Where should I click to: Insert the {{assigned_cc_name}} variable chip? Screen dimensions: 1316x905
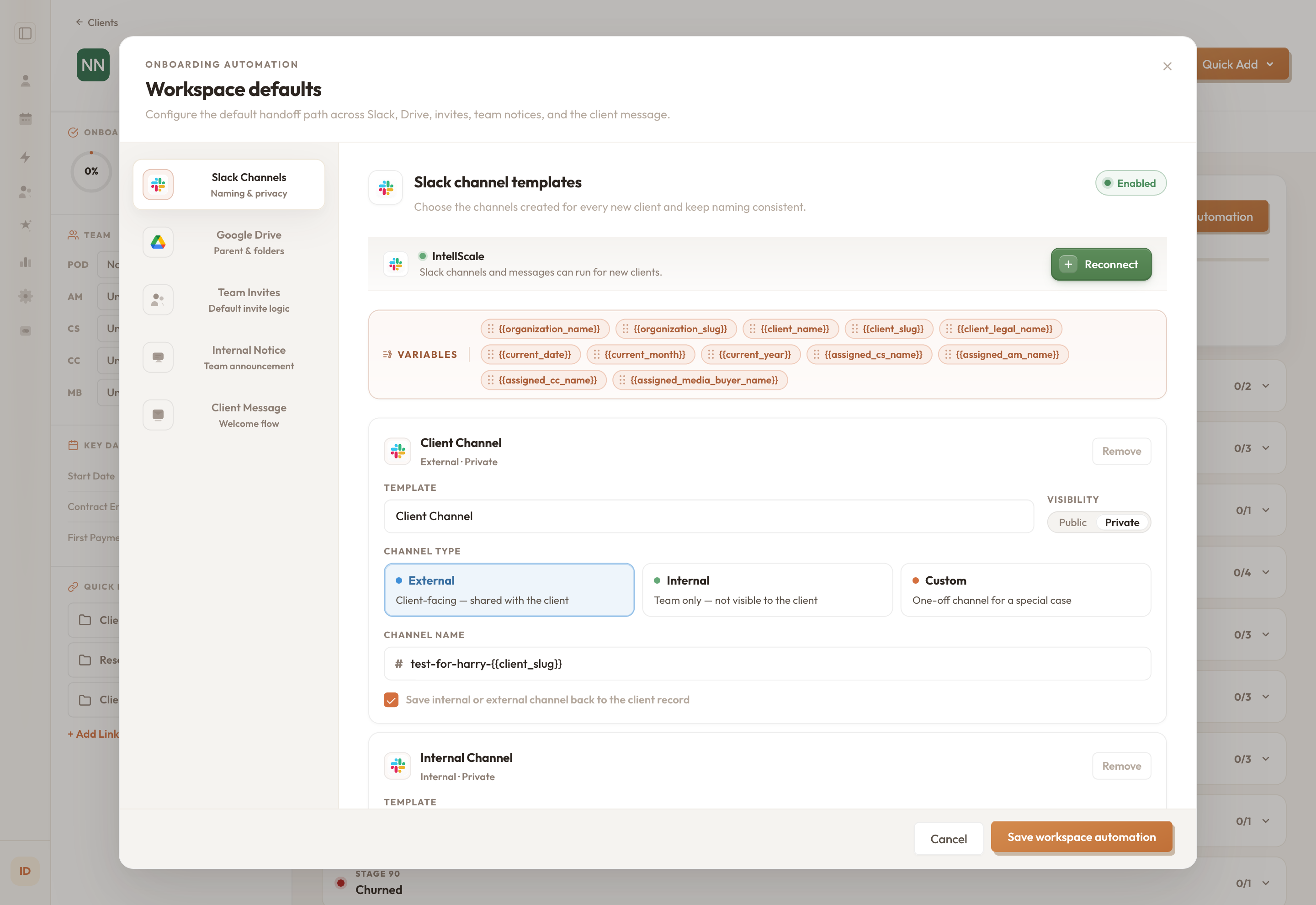[543, 380]
